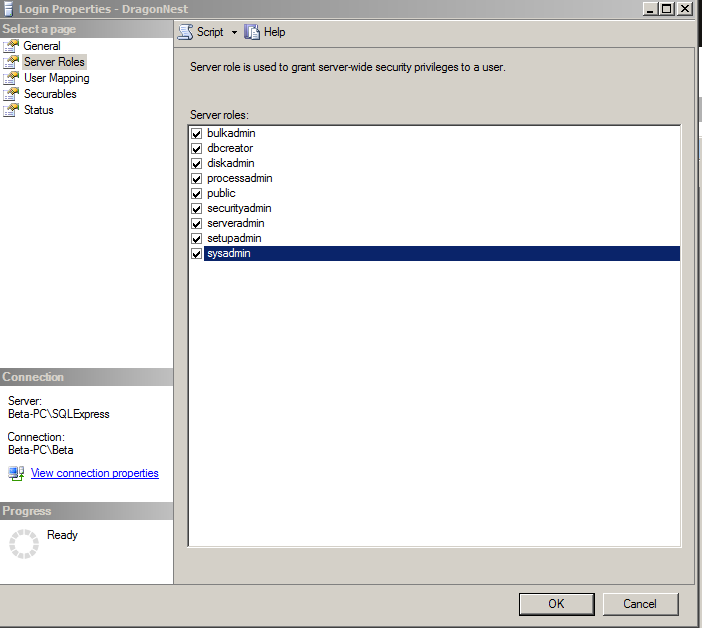Image resolution: width=702 pixels, height=628 pixels.
Task: Maximize the Login Properties window
Action: (x=667, y=9)
